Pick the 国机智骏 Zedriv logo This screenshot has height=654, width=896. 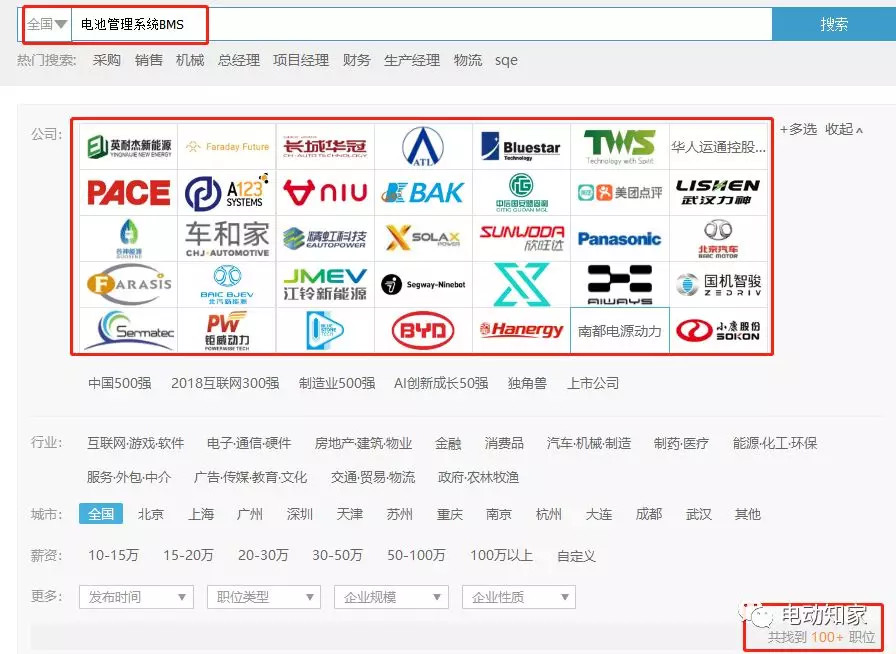pyautogui.click(x=718, y=284)
